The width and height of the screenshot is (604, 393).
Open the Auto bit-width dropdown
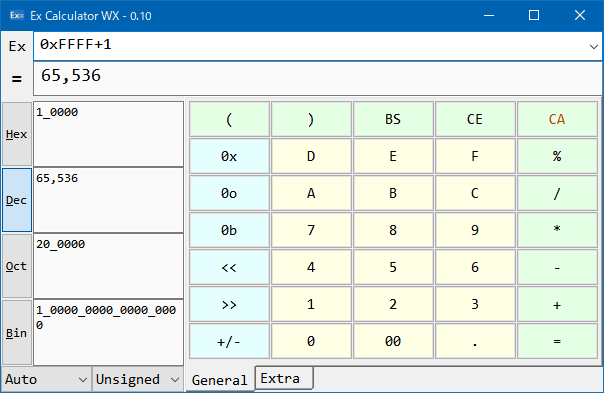click(x=46, y=380)
